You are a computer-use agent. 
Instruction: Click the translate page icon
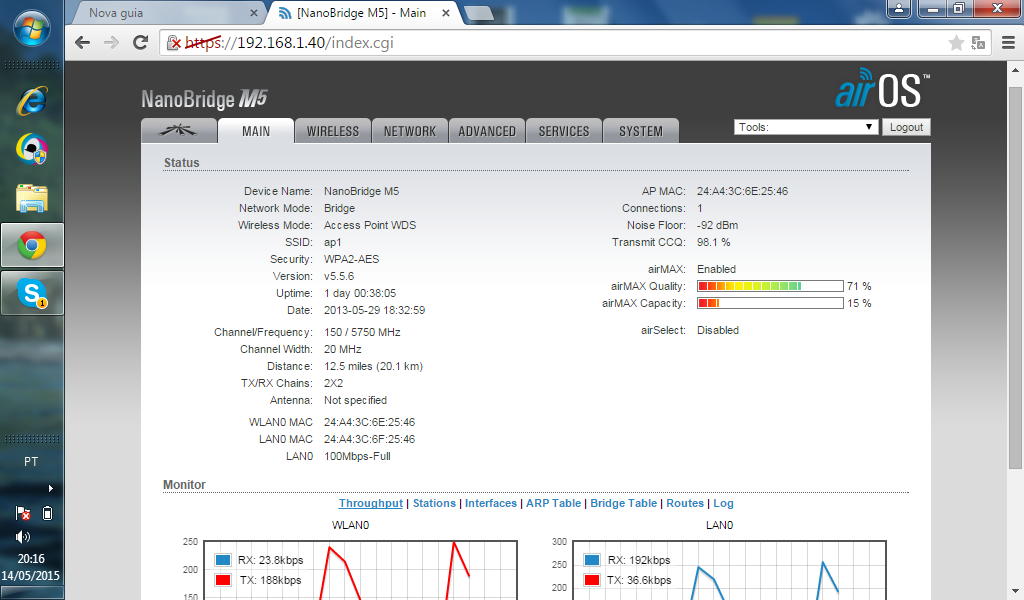(978, 43)
